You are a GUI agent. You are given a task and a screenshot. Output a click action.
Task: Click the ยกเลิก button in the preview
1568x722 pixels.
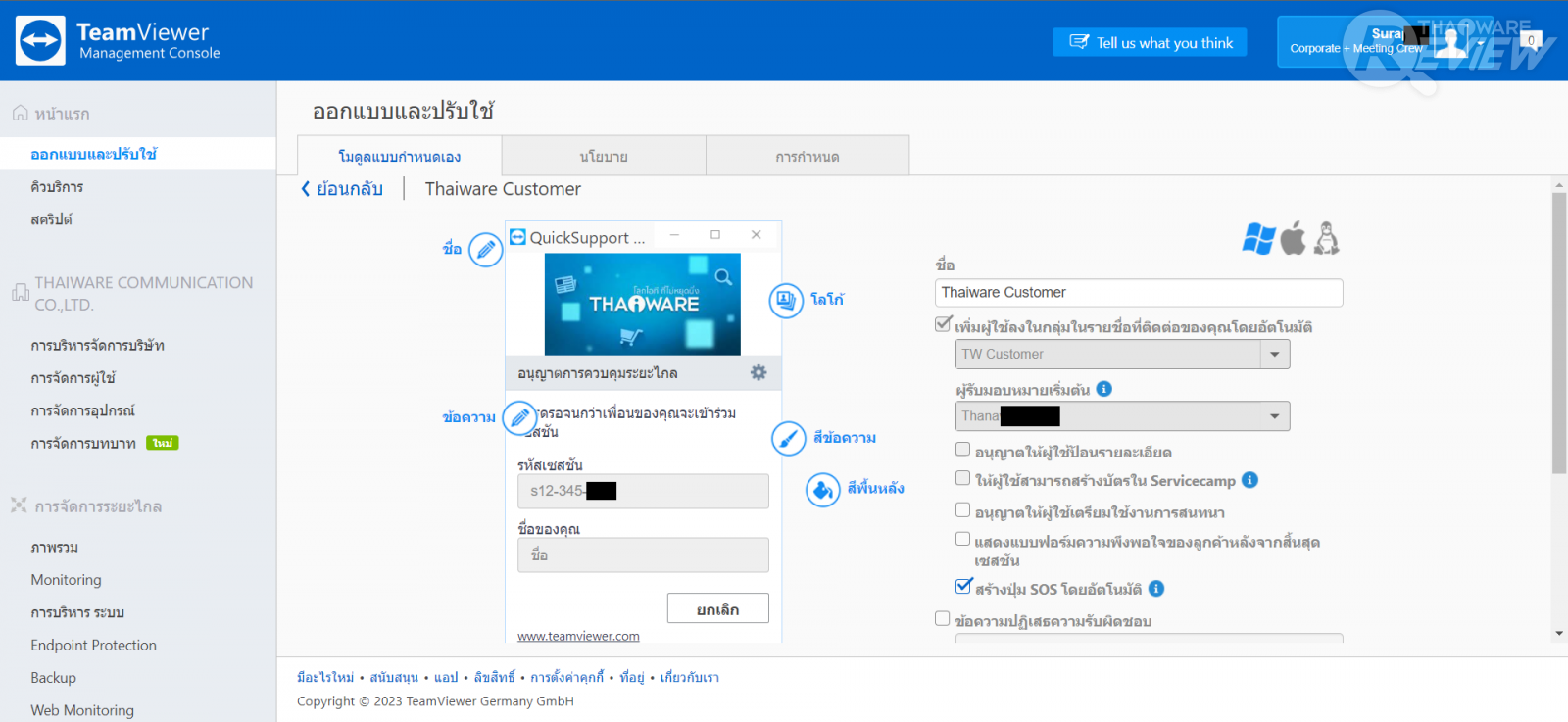tap(717, 608)
